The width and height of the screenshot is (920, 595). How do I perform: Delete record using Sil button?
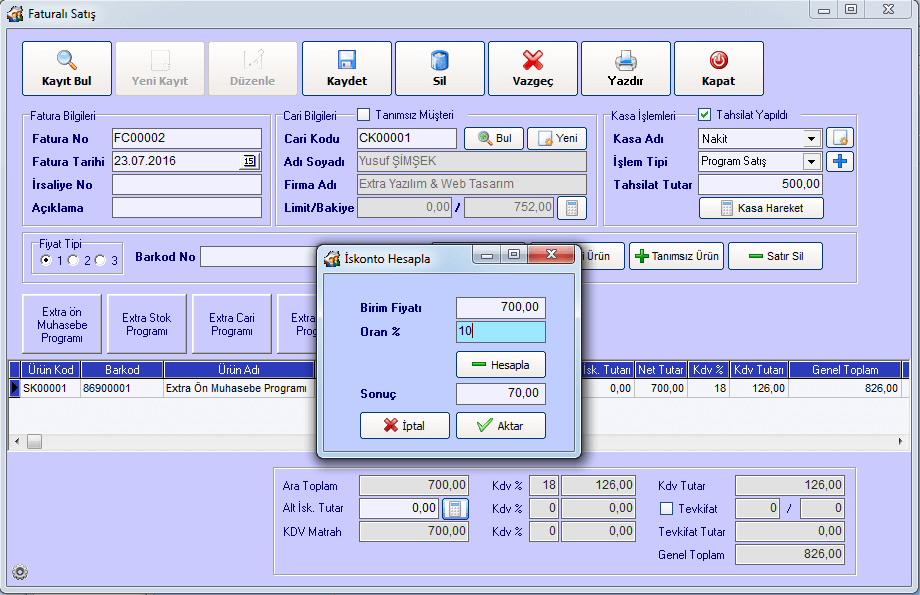click(x=439, y=68)
